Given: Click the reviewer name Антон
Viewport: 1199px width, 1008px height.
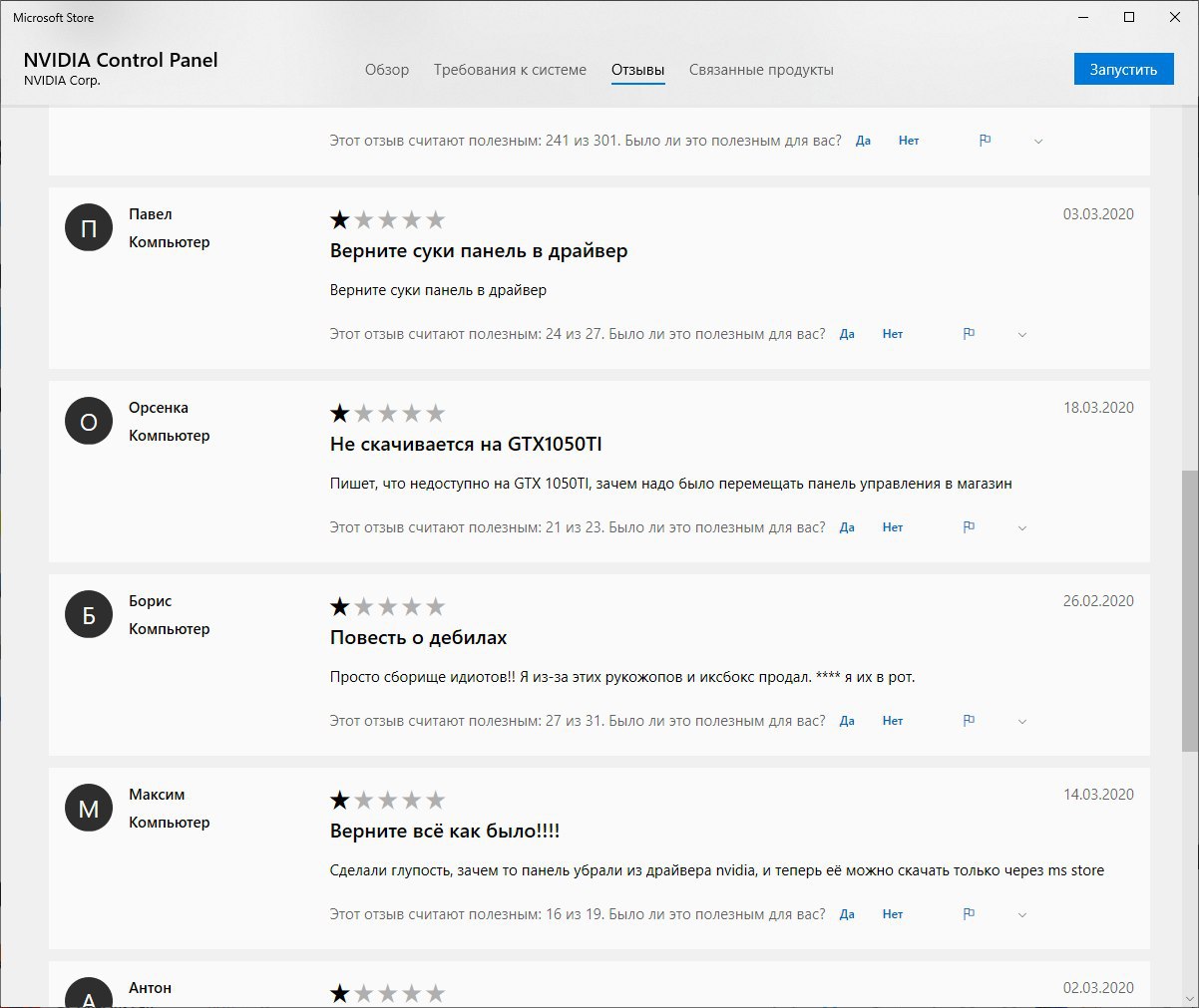Looking at the screenshot, I should [x=151, y=988].
